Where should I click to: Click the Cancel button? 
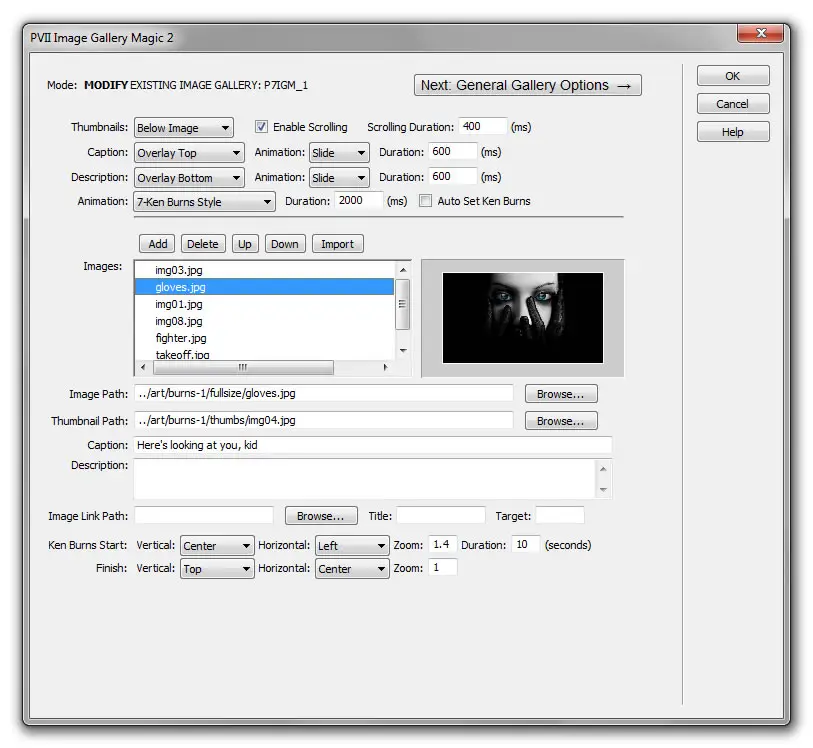pos(733,104)
